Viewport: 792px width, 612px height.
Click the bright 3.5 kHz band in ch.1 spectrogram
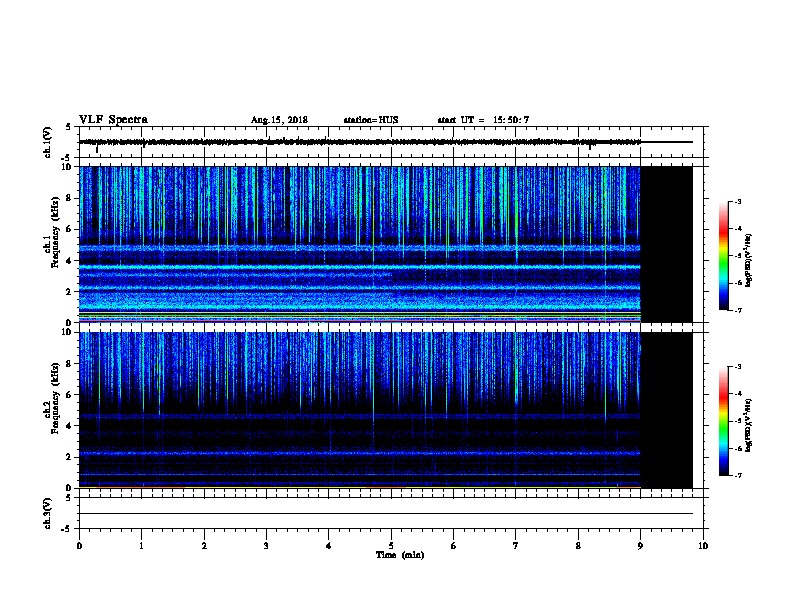pos(360,267)
